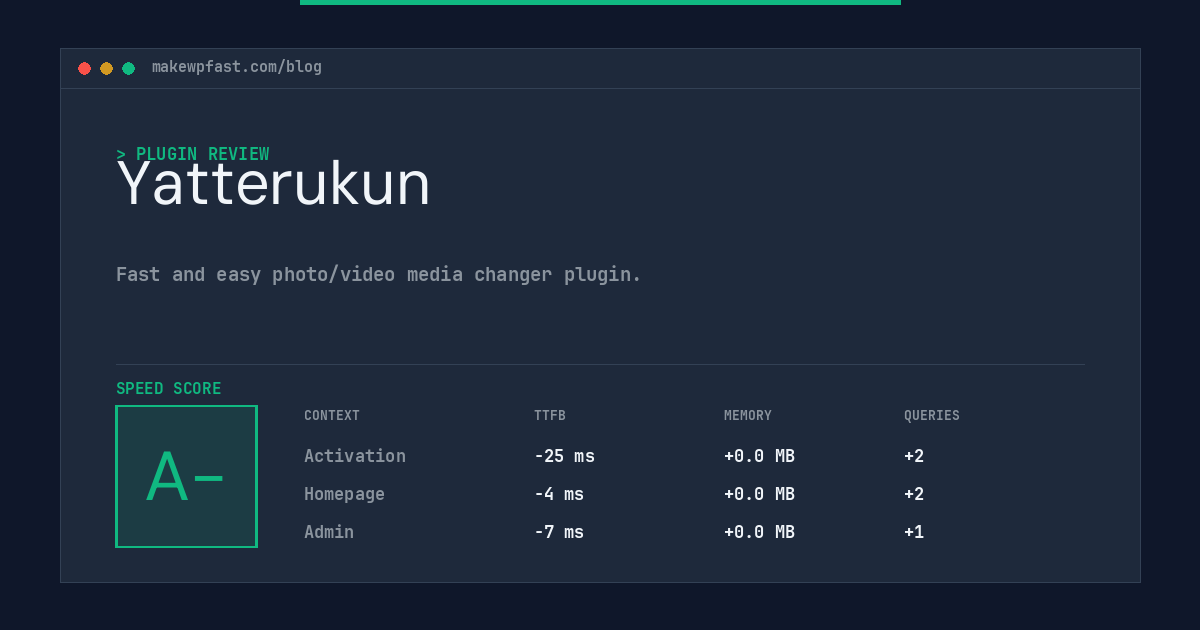
Task: Select the Homepage row label
Action: coord(344,494)
